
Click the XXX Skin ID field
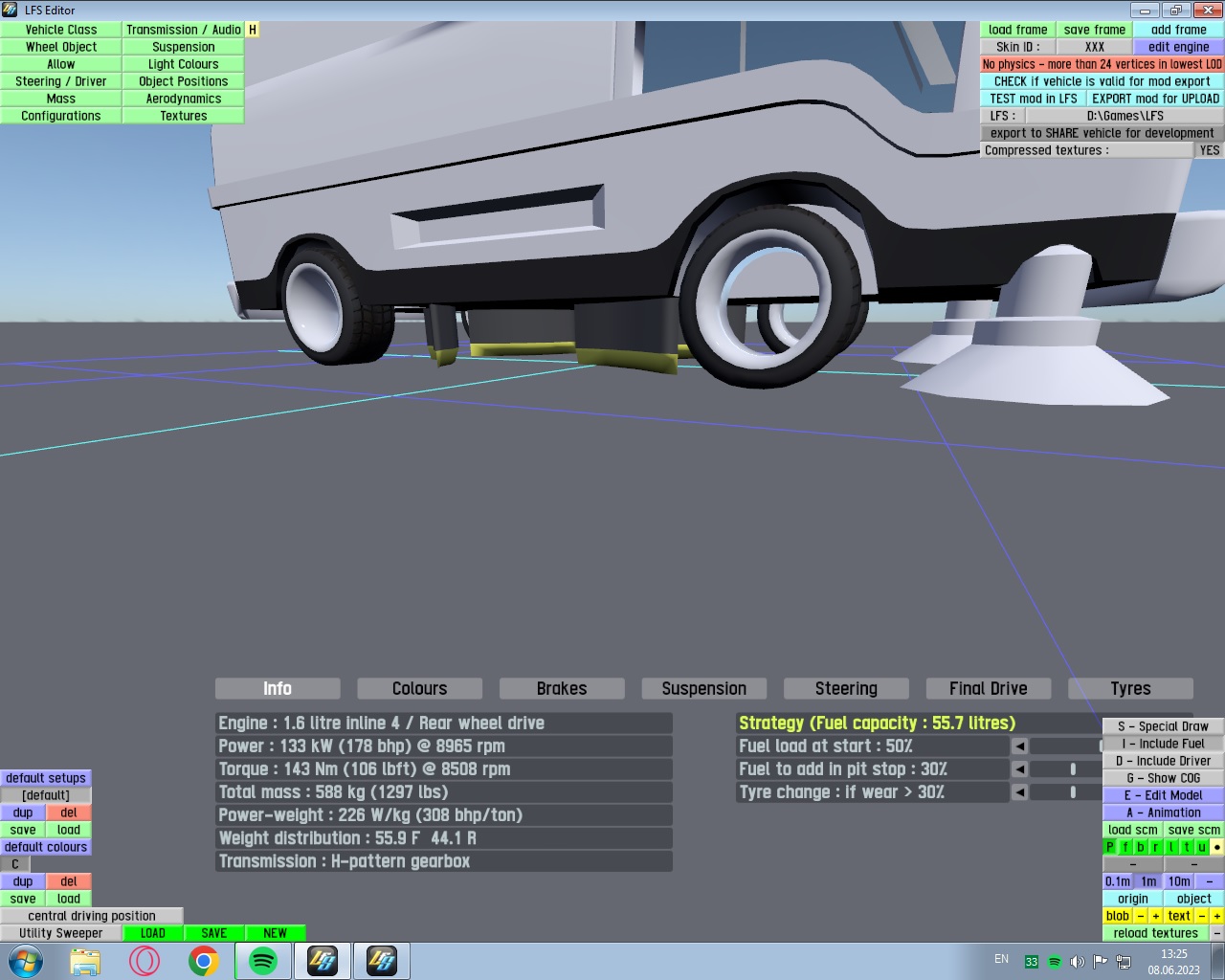[1095, 47]
